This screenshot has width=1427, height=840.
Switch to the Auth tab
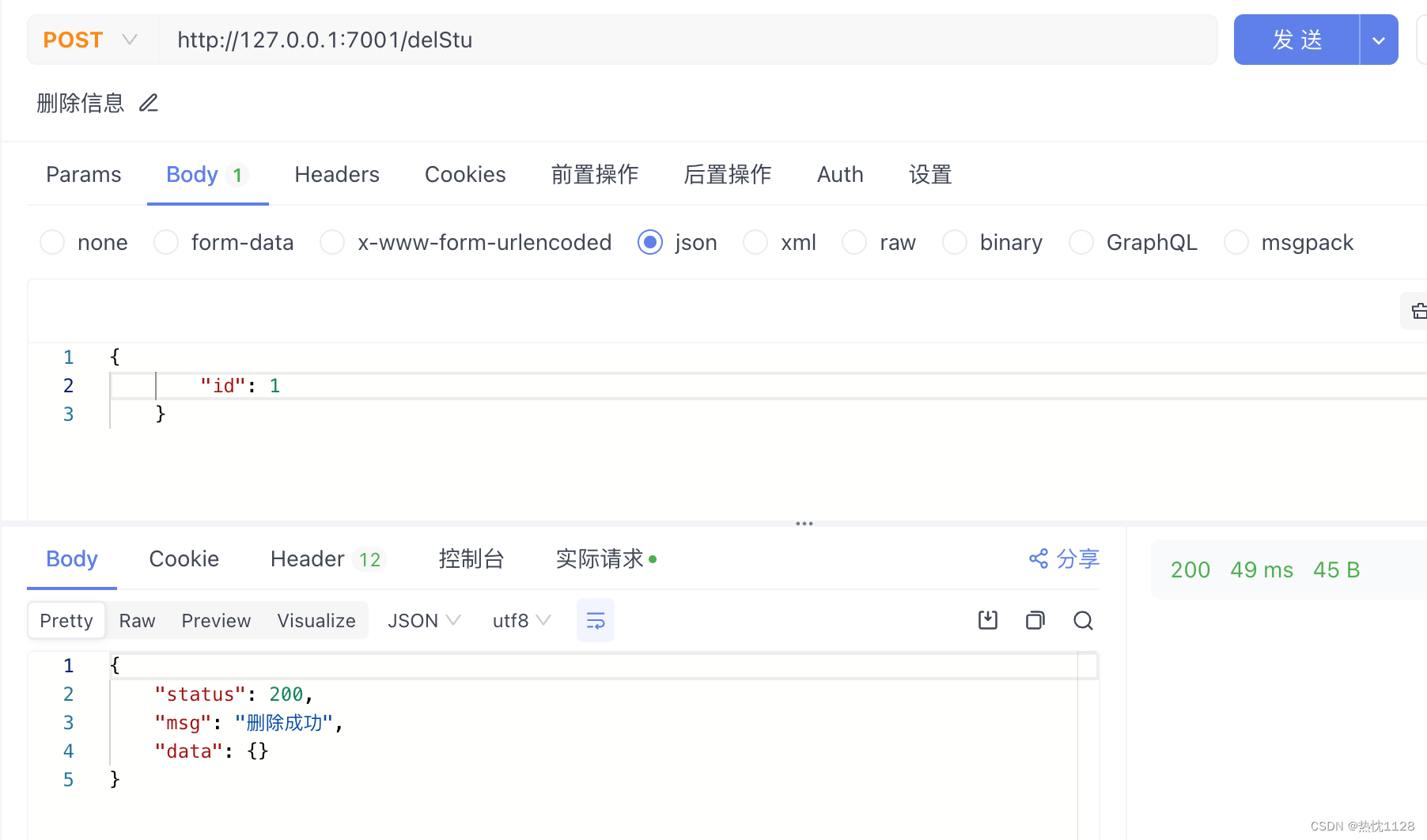coord(840,174)
